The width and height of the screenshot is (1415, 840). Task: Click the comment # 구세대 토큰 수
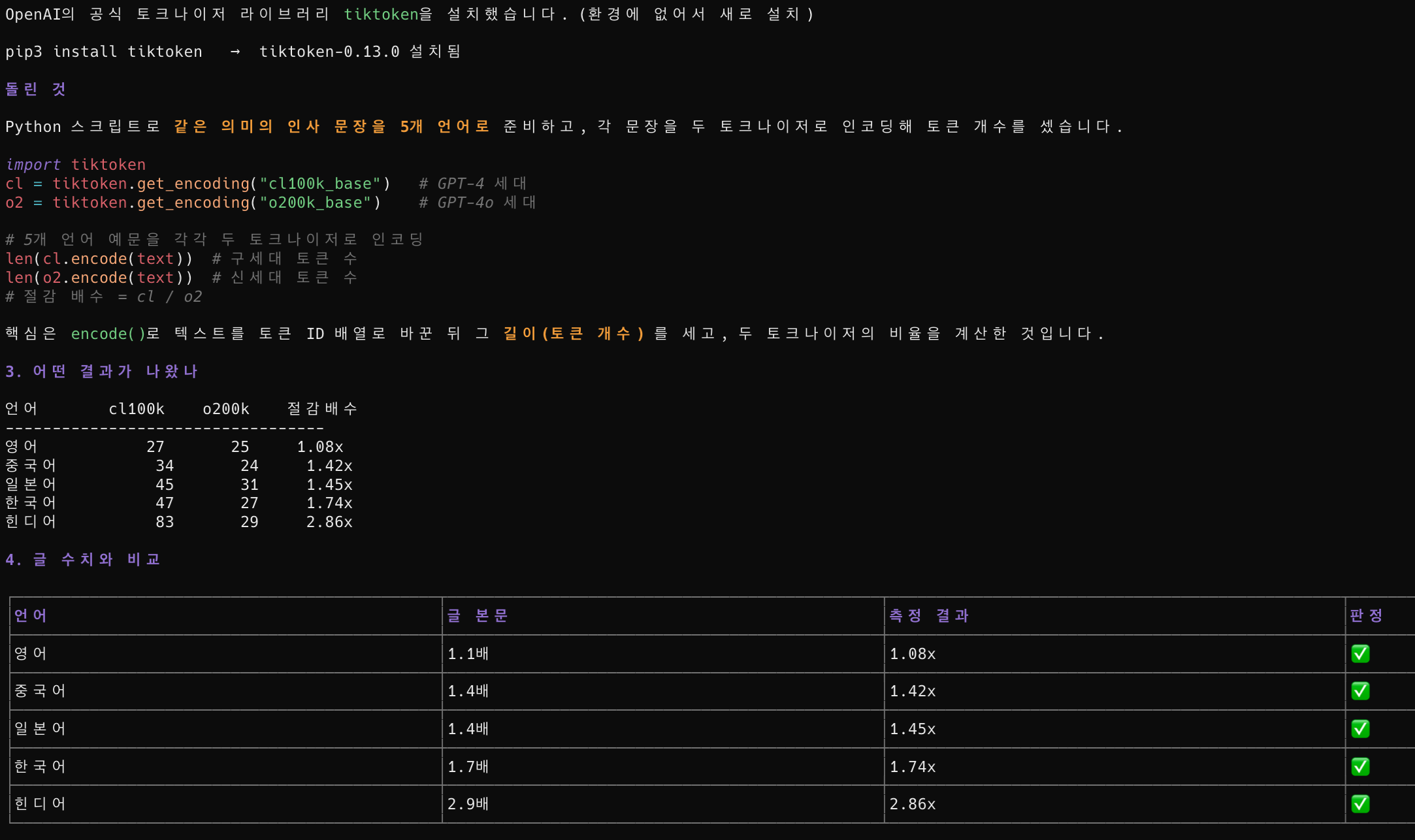pos(285,259)
